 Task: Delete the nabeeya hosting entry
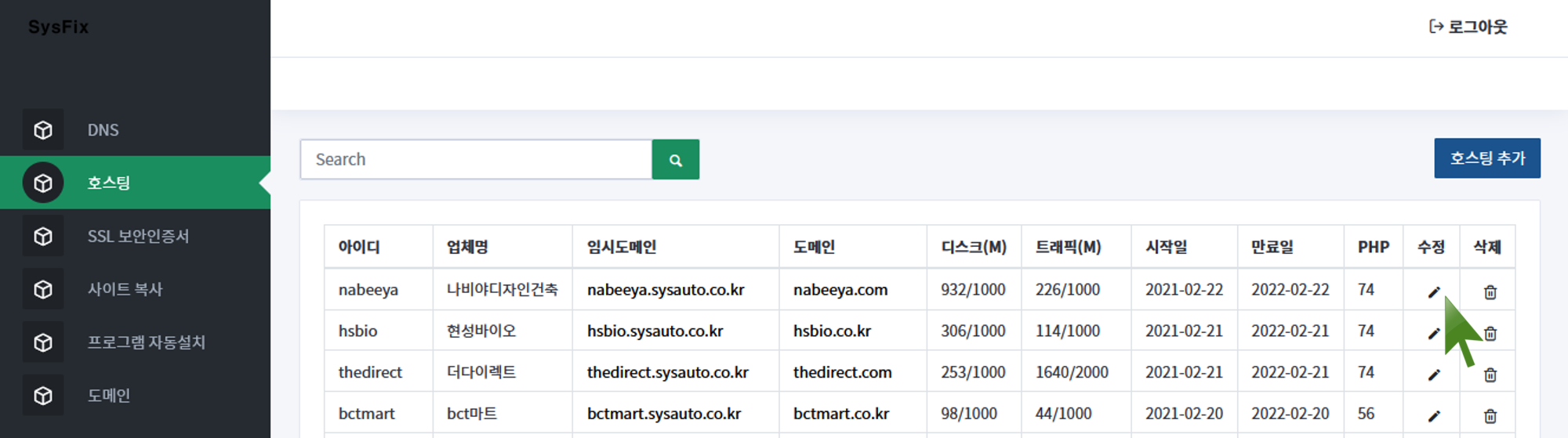tap(1490, 292)
